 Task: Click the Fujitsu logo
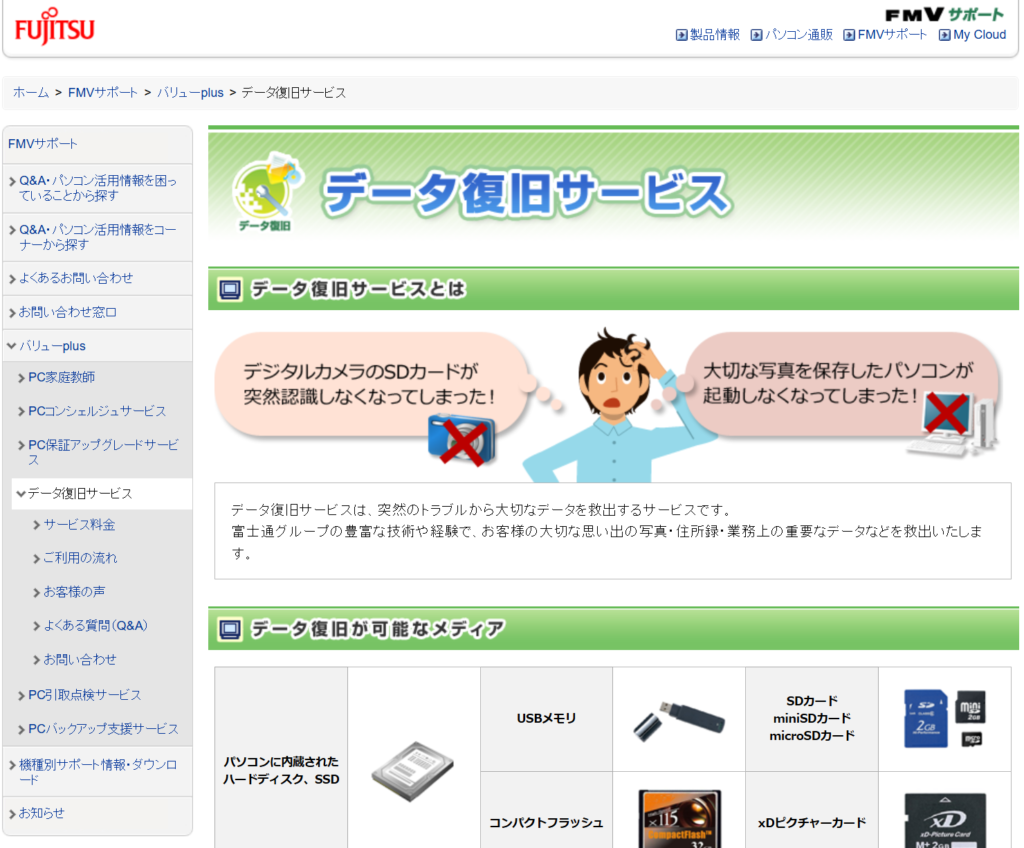click(x=55, y=27)
